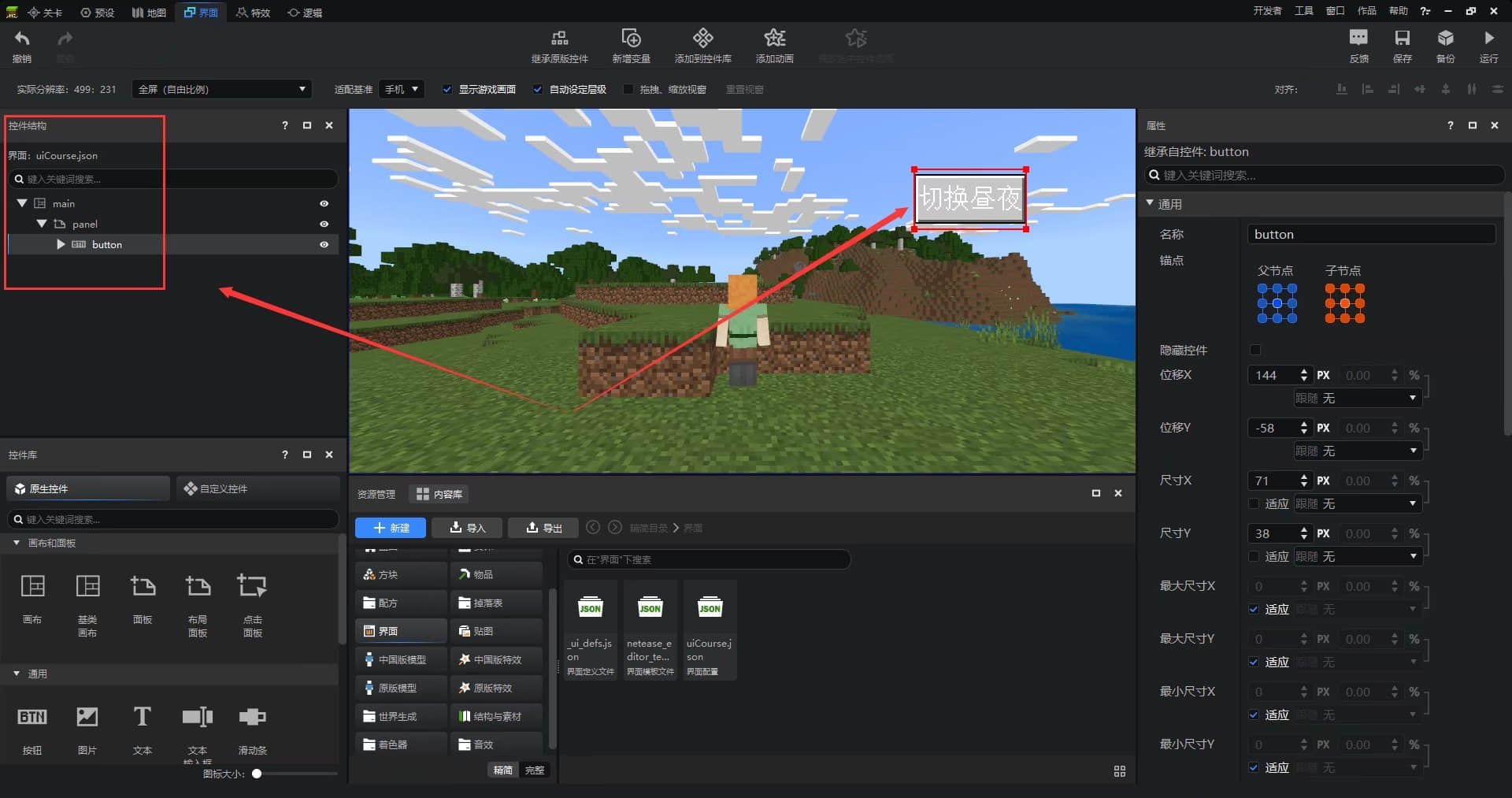1512x798 pixels.
Task: Click the 位移X value stepper arrows
Action: point(1304,375)
